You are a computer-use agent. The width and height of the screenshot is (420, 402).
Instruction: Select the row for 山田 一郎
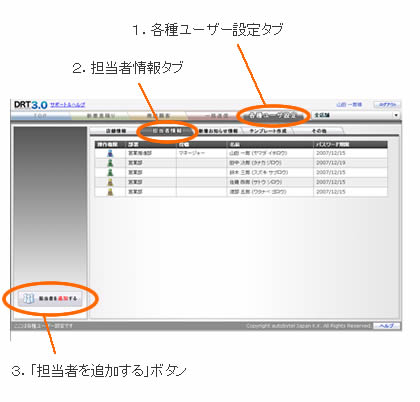tap(241, 153)
